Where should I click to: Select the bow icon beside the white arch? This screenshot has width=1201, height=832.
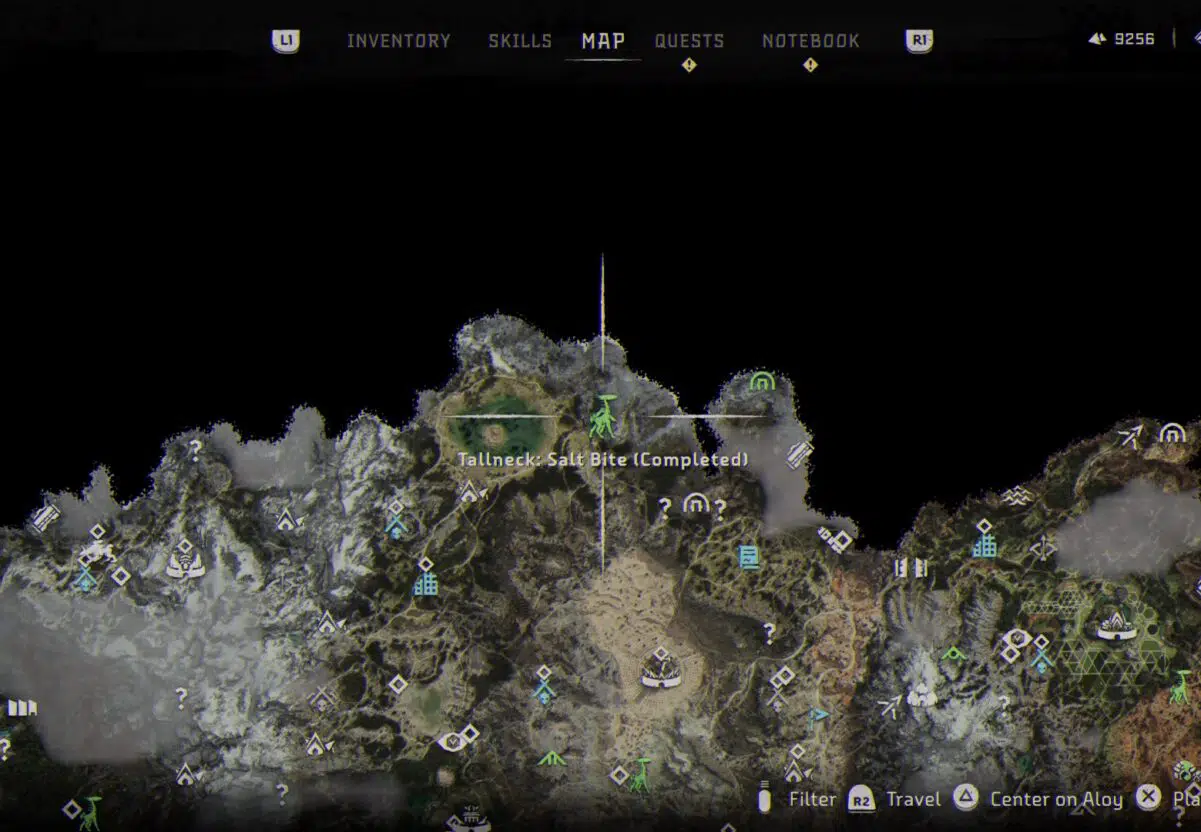(1131, 435)
